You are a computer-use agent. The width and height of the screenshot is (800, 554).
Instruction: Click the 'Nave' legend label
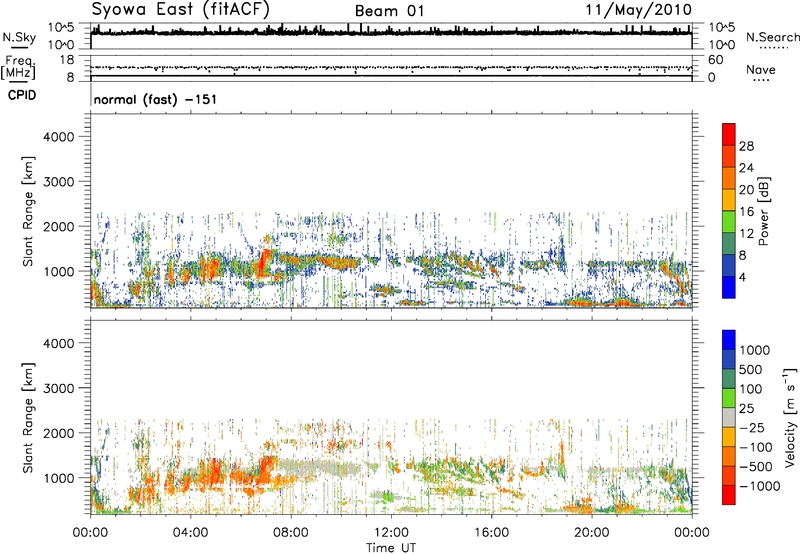click(761, 69)
